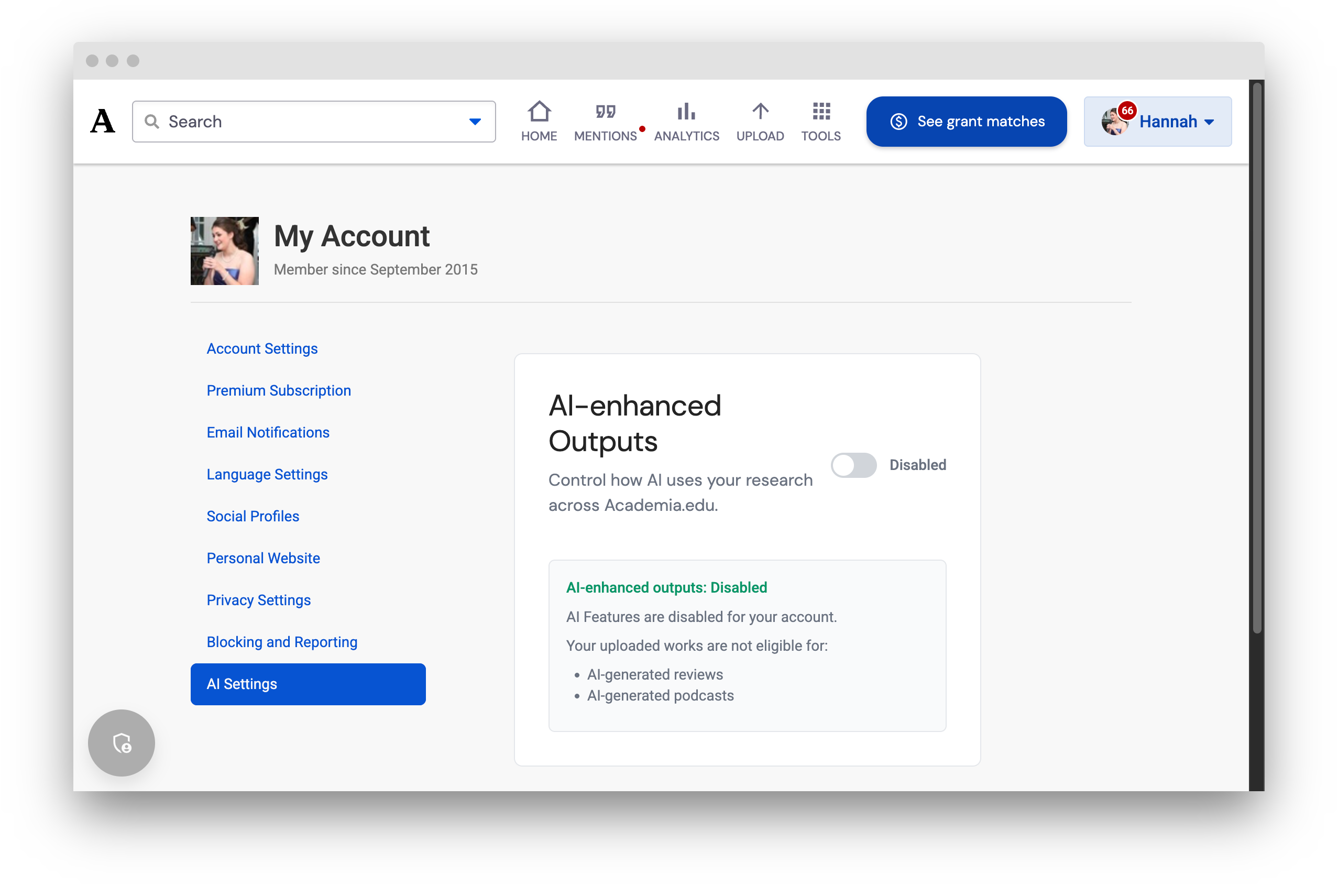Click the Home house icon
Image resolution: width=1338 pixels, height=896 pixels.
539,112
